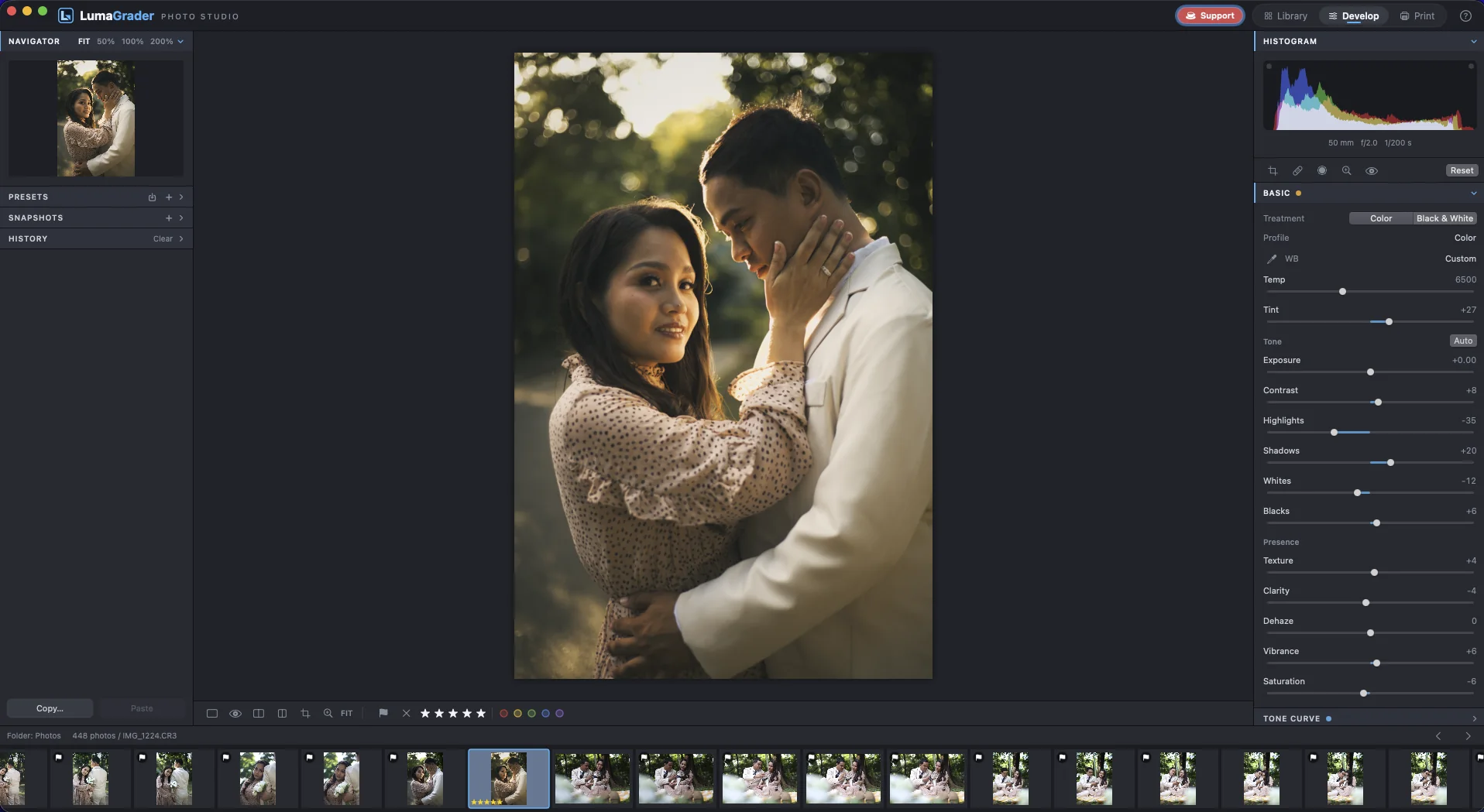This screenshot has width=1484, height=812.
Task: Reset all develop adjustments
Action: pos(1462,170)
